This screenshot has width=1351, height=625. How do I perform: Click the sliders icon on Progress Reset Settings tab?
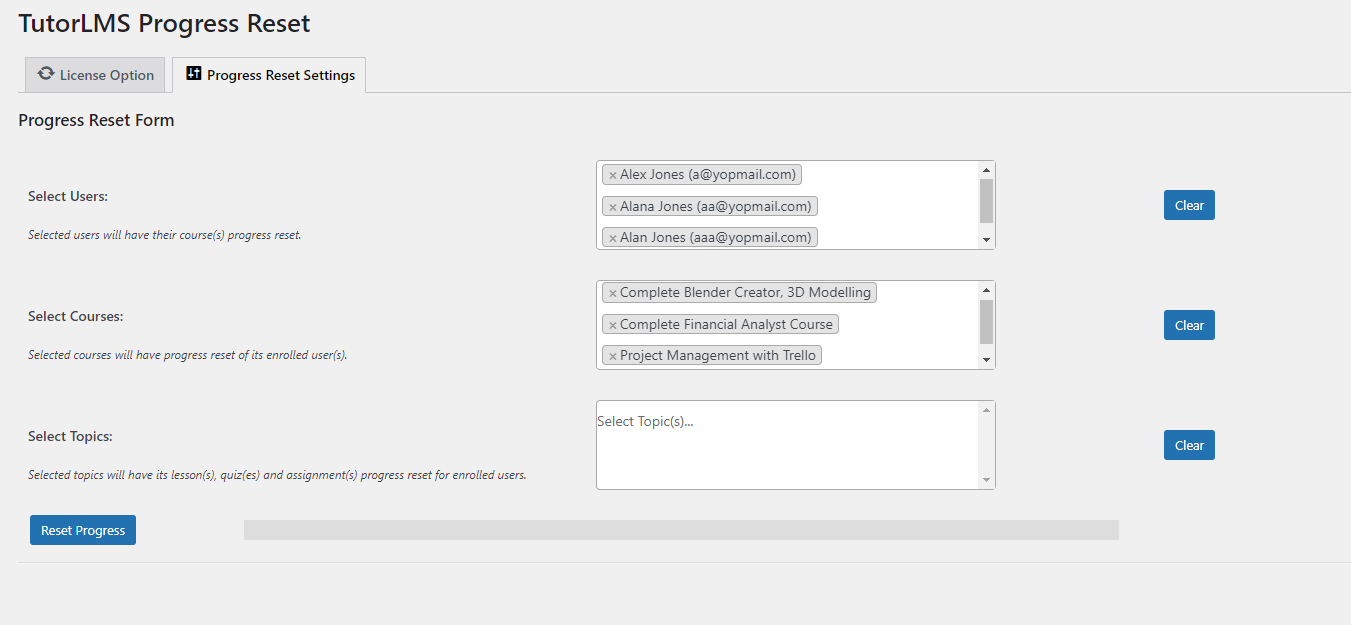tap(194, 74)
